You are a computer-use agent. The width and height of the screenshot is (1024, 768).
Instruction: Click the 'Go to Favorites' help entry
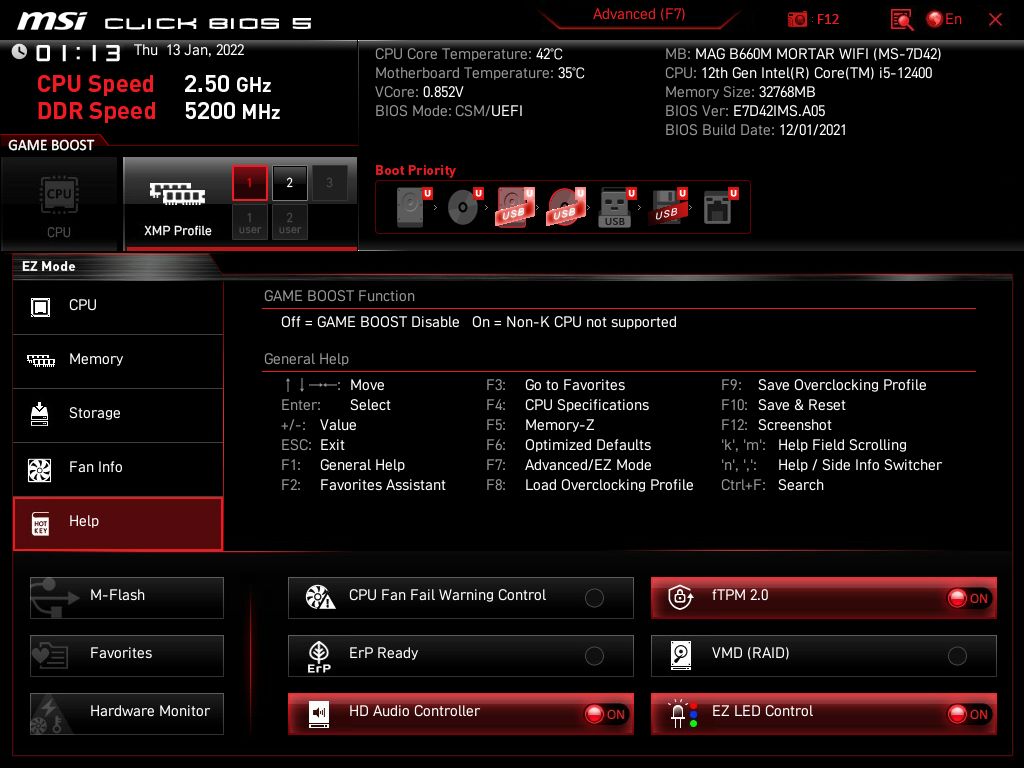point(575,385)
